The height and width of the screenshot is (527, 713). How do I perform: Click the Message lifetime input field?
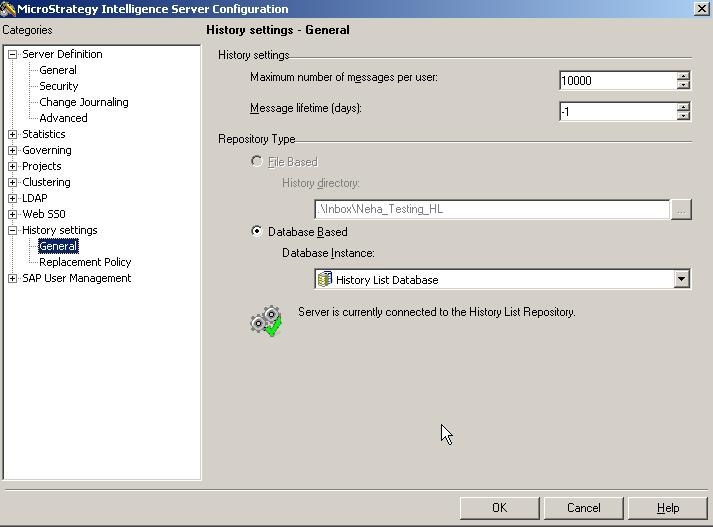click(x=616, y=111)
